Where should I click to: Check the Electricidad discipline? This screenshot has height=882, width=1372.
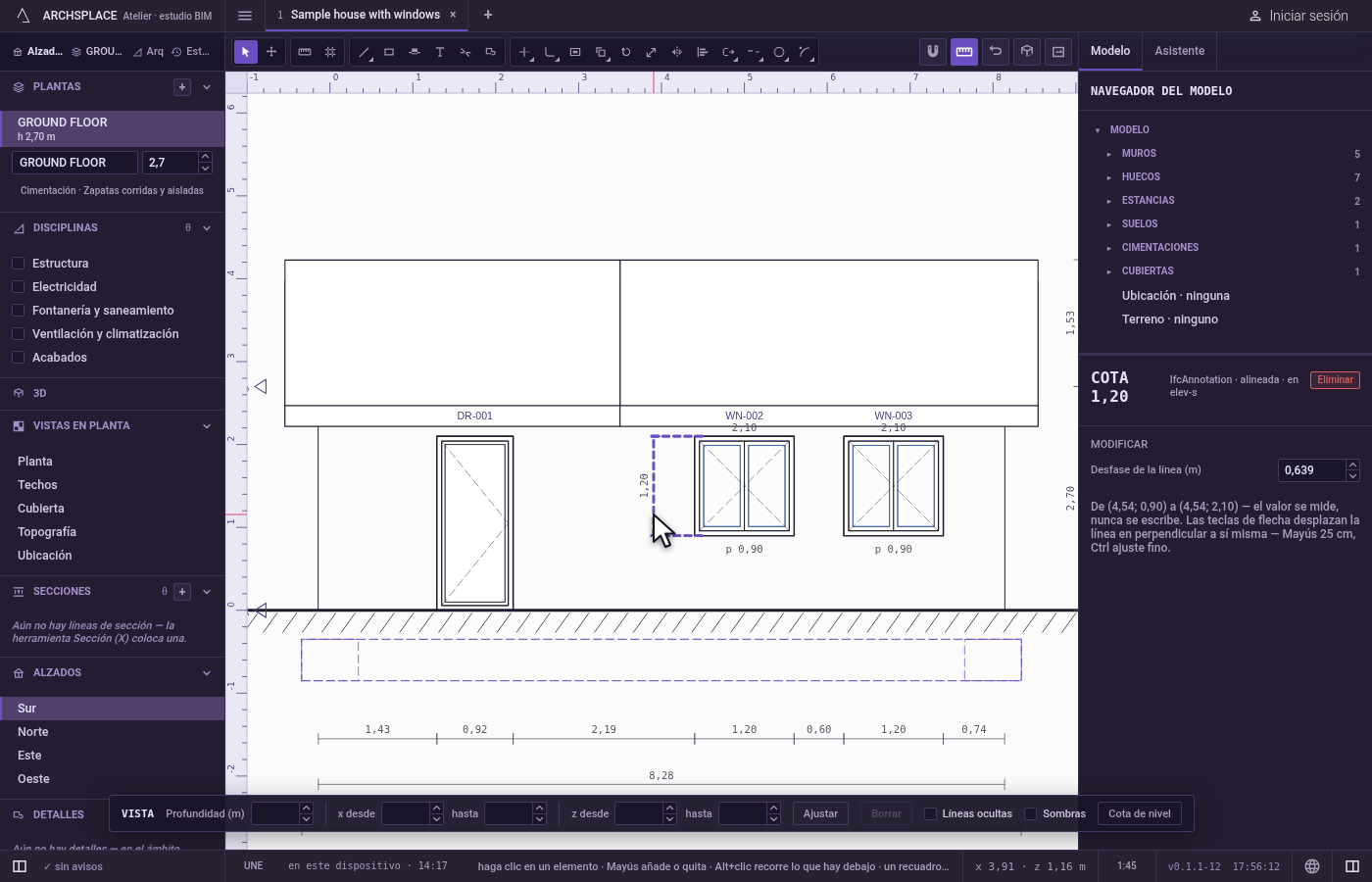[x=18, y=287]
